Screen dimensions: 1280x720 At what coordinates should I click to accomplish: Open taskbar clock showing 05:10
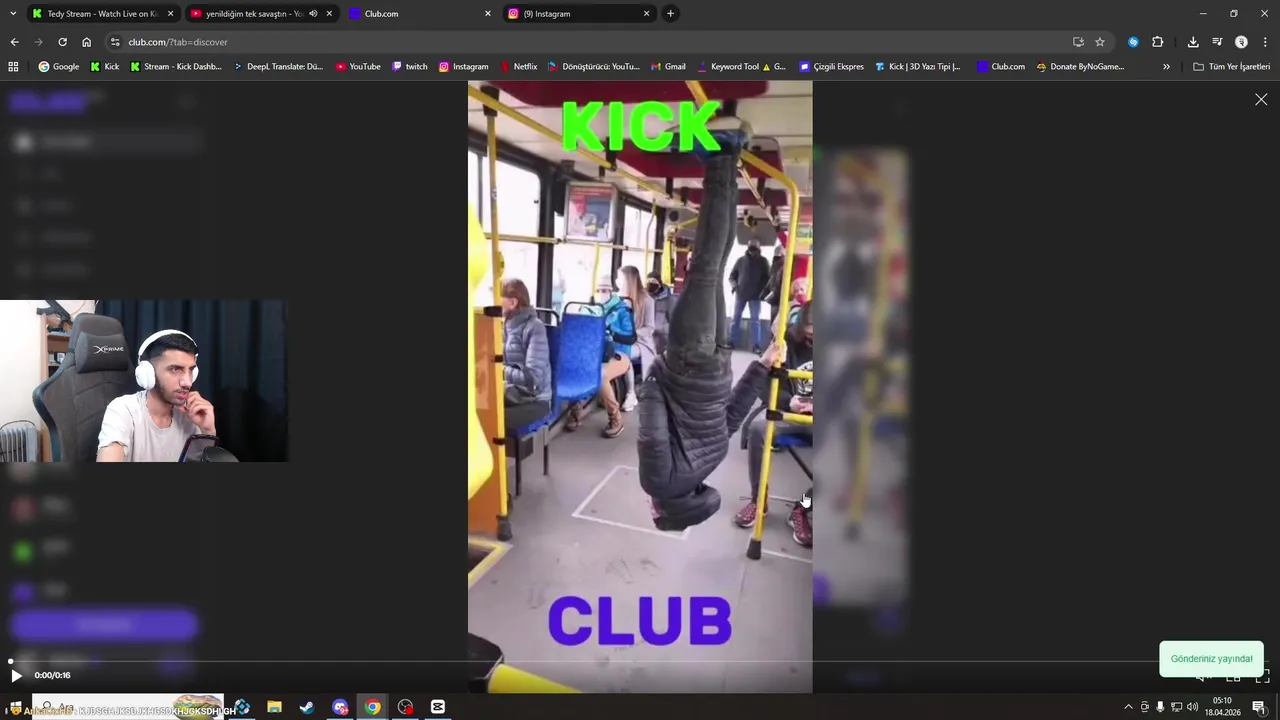coord(1222,707)
